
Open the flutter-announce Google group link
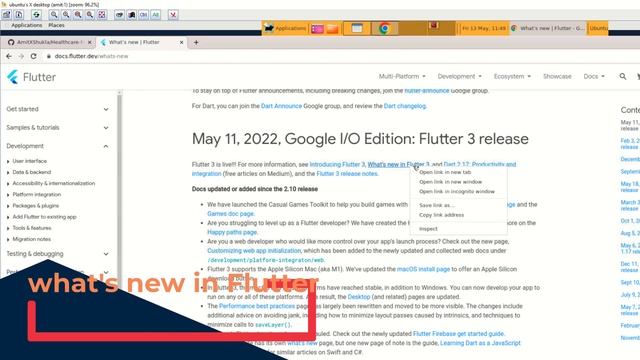(427, 91)
